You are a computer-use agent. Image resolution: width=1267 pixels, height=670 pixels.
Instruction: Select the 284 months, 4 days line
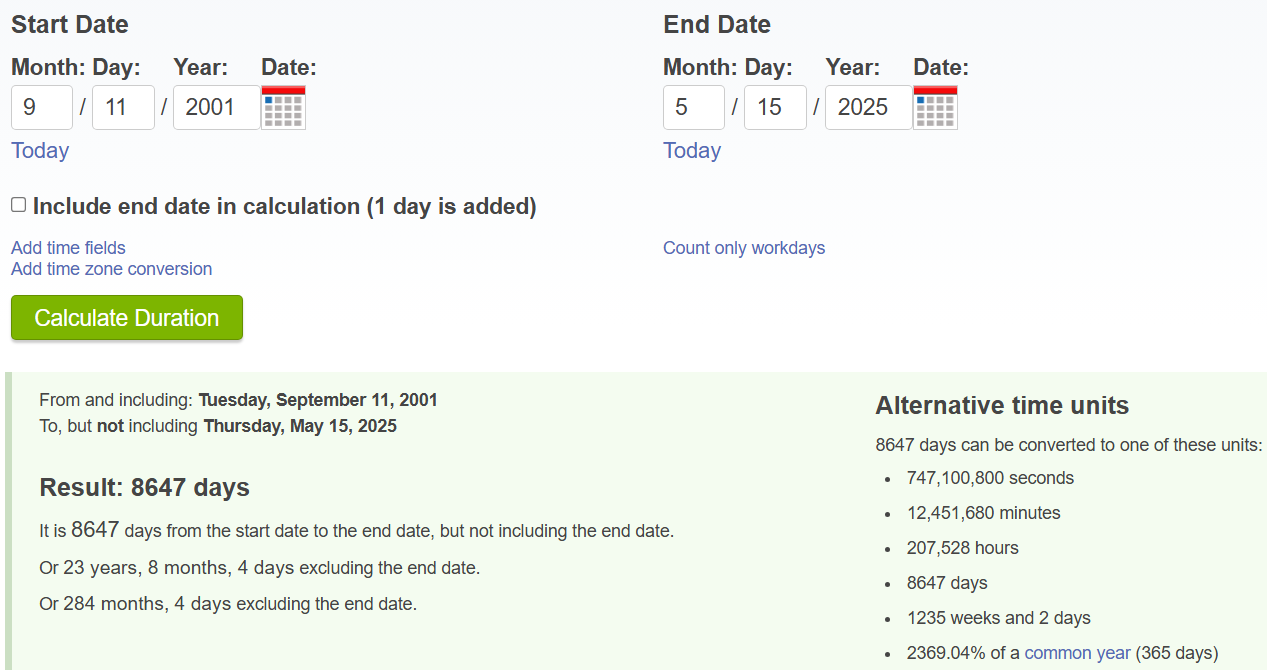tap(228, 604)
